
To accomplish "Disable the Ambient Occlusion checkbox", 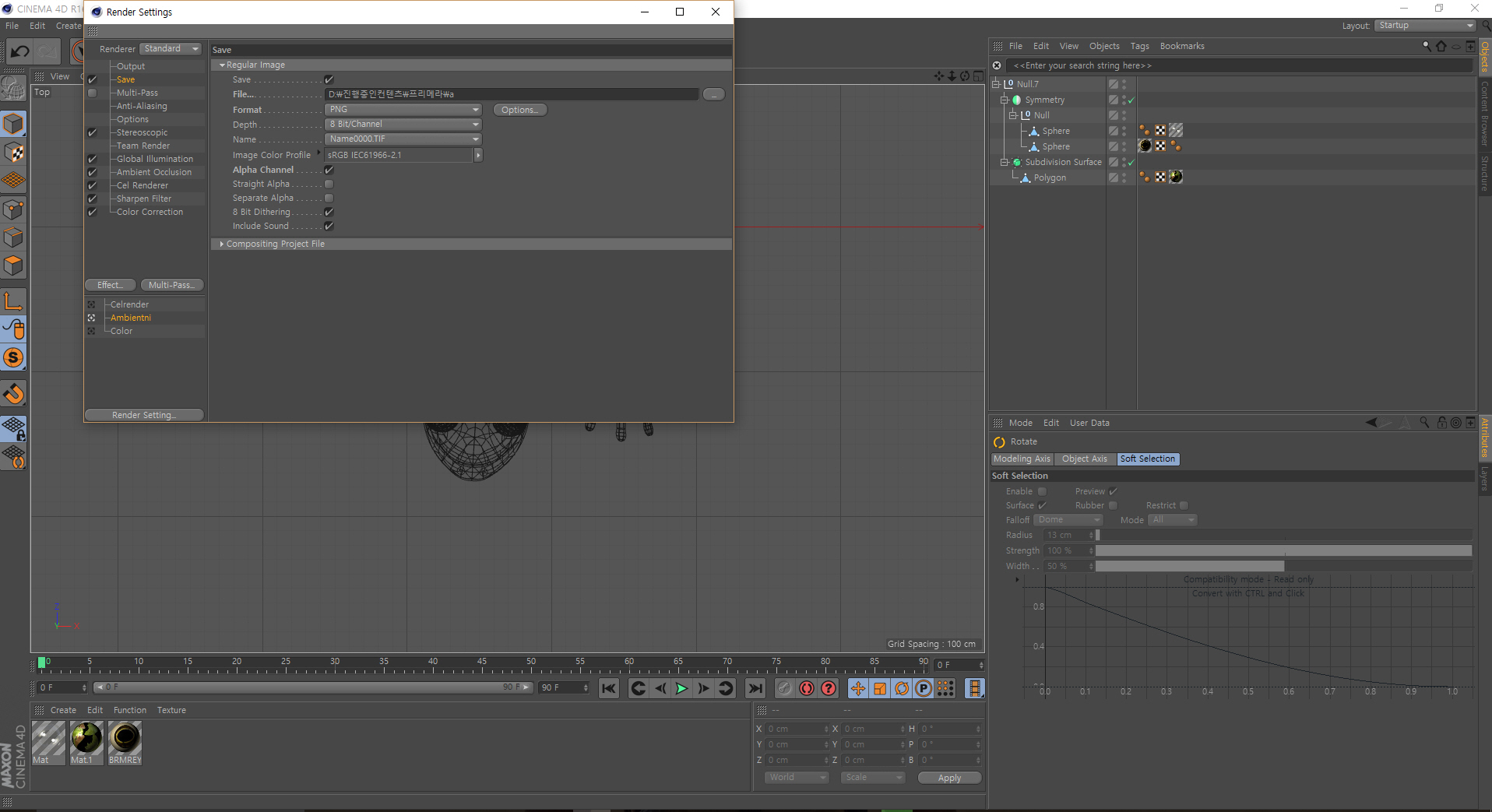I will [x=92, y=172].
